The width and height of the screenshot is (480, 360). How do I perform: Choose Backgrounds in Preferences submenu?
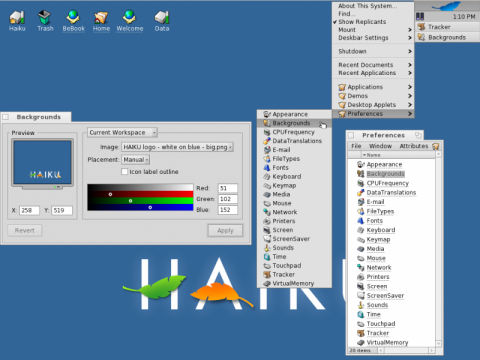294,123
